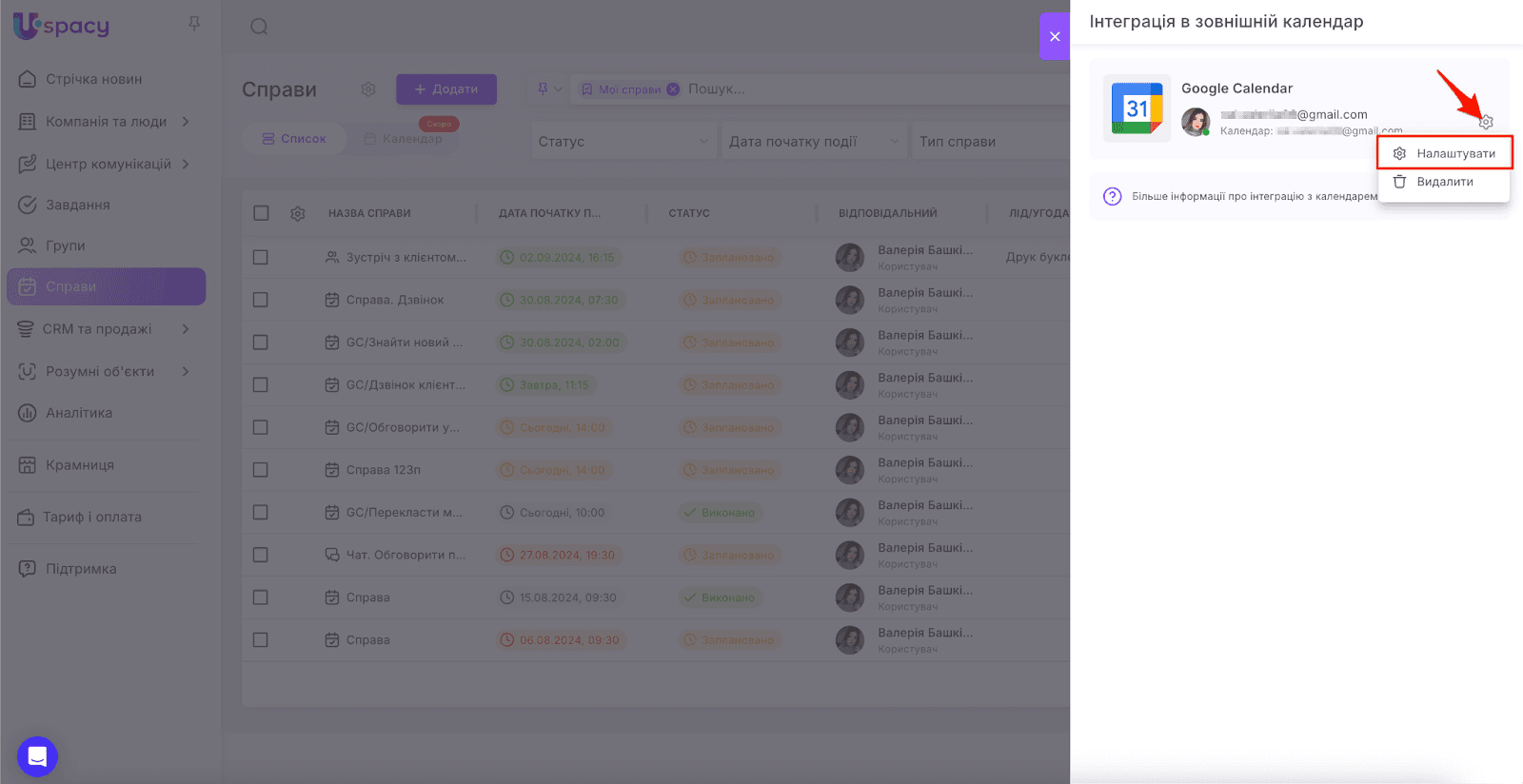This screenshot has height=784, width=1523.
Task: Click the Пошук search input field
Action: 857,89
